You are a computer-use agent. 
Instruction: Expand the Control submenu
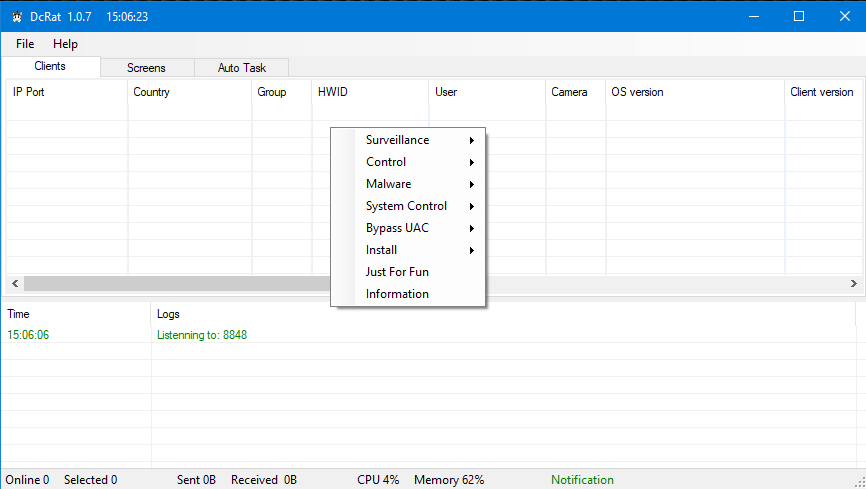[408, 162]
